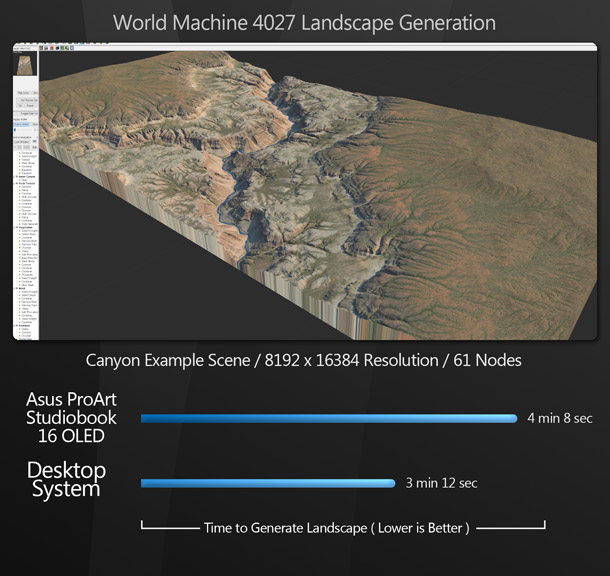Viewport: 610px width, 576px height.
Task: Collapse the Vegetation tree group
Action: click(16, 227)
